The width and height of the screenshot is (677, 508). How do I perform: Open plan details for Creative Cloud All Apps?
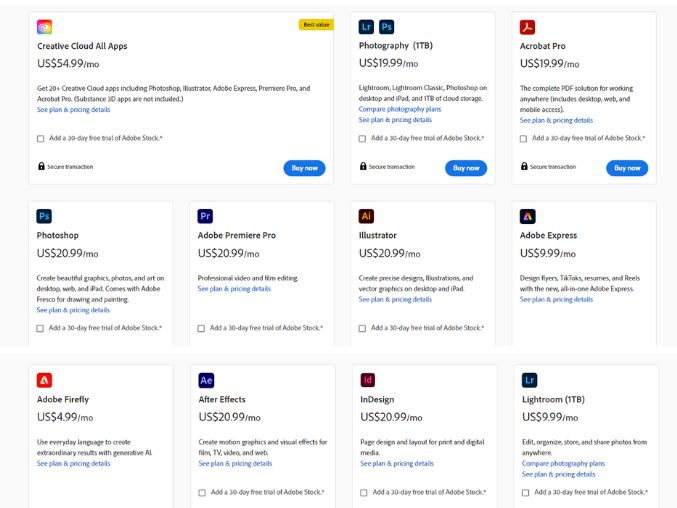pyautogui.click(x=73, y=110)
